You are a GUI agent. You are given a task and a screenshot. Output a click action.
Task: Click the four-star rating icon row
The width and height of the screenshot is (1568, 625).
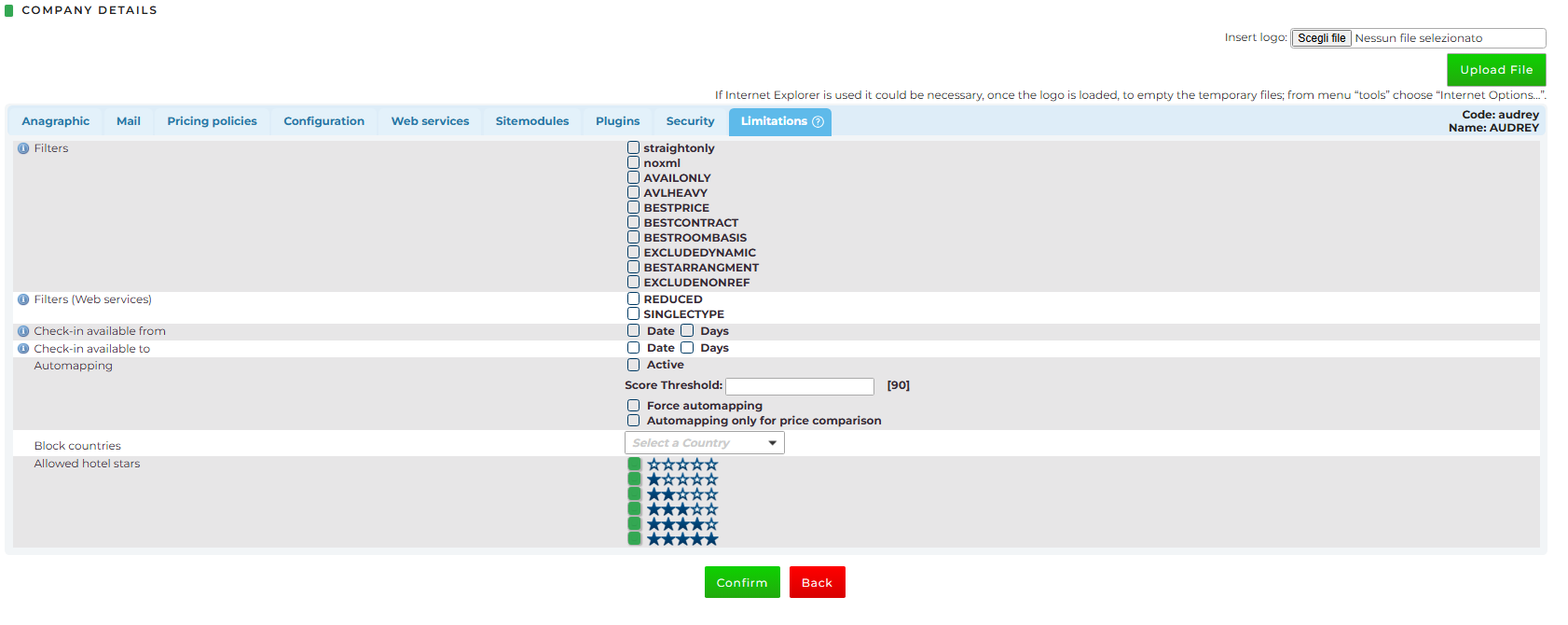682,524
